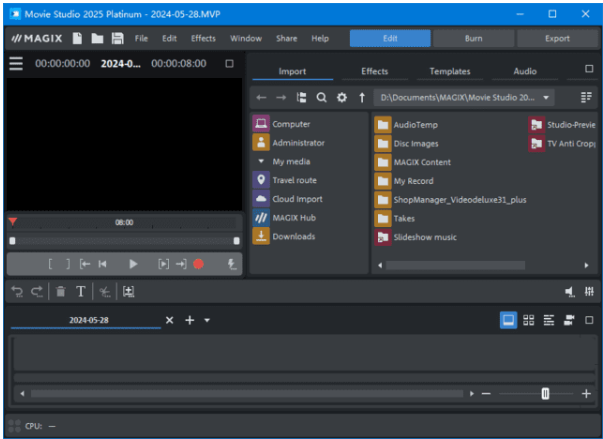Viewport: 603px width, 439px height.
Task: Open the Help menu
Action: [x=320, y=38]
